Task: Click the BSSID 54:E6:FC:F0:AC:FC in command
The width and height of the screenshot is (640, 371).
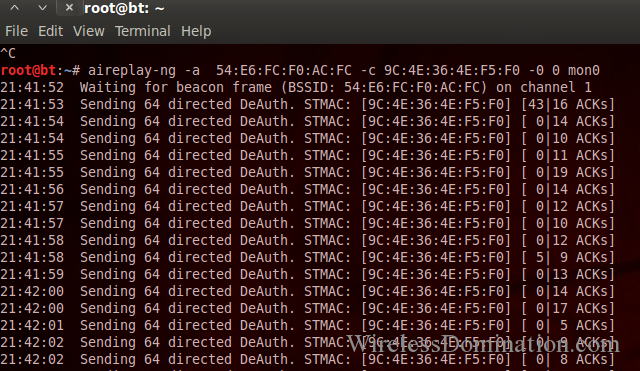Action: click(284, 70)
